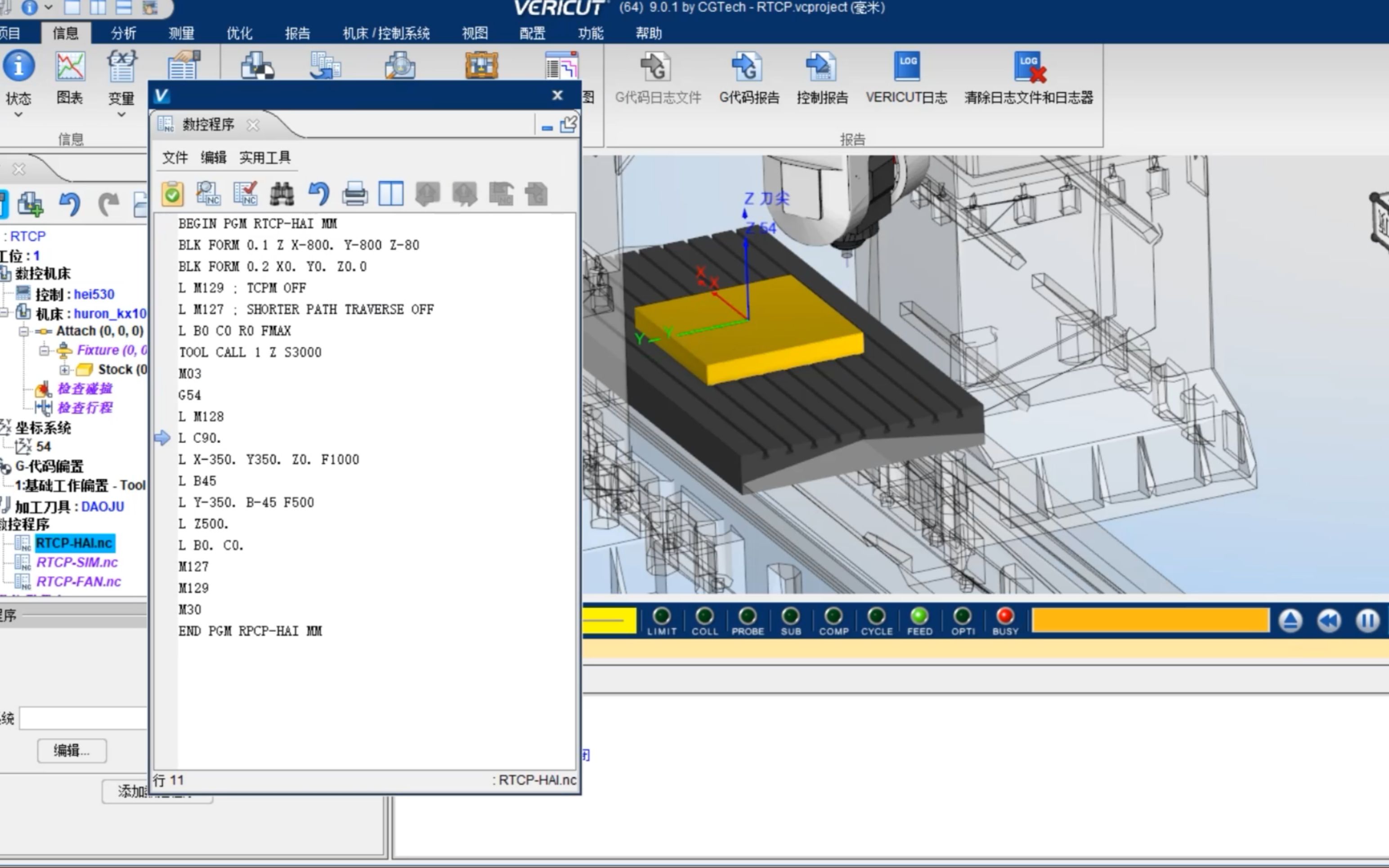The height and width of the screenshot is (868, 1389).
Task: Switch to the 视图 ribbon tab
Action: pos(475,33)
